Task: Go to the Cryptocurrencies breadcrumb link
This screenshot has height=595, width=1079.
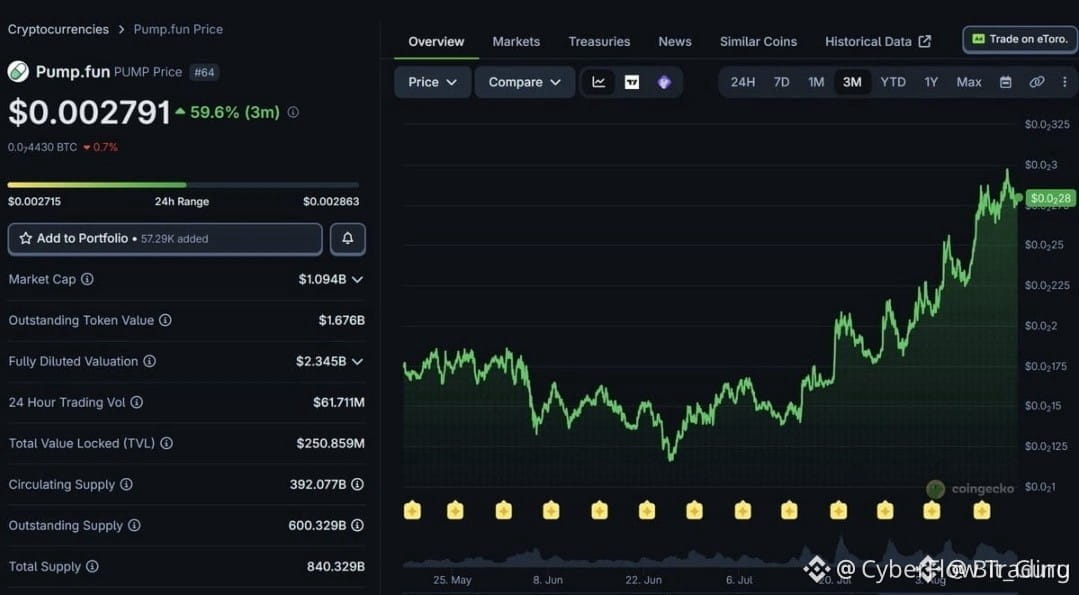Action: (58, 30)
